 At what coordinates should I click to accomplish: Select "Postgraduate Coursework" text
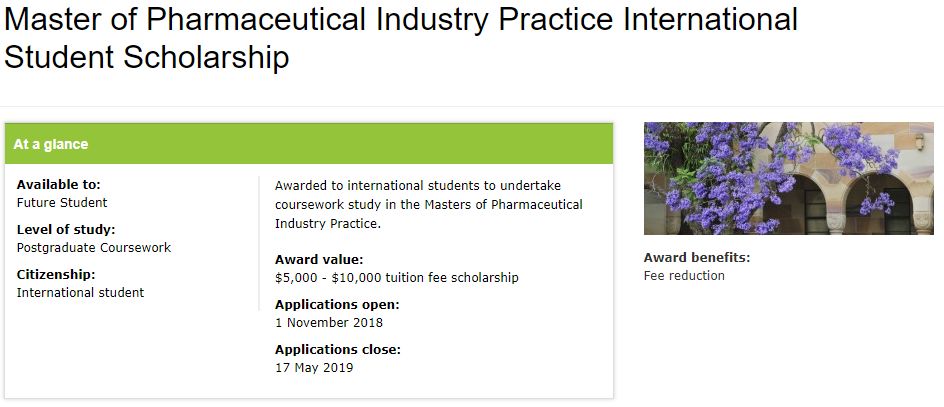click(x=94, y=248)
